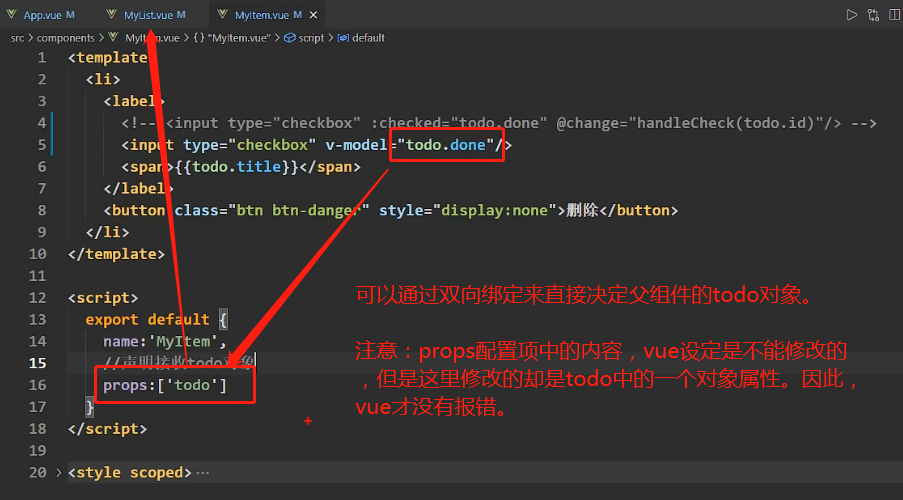Click line number 15 in gutter
This screenshot has height=500, width=903.
37,363
